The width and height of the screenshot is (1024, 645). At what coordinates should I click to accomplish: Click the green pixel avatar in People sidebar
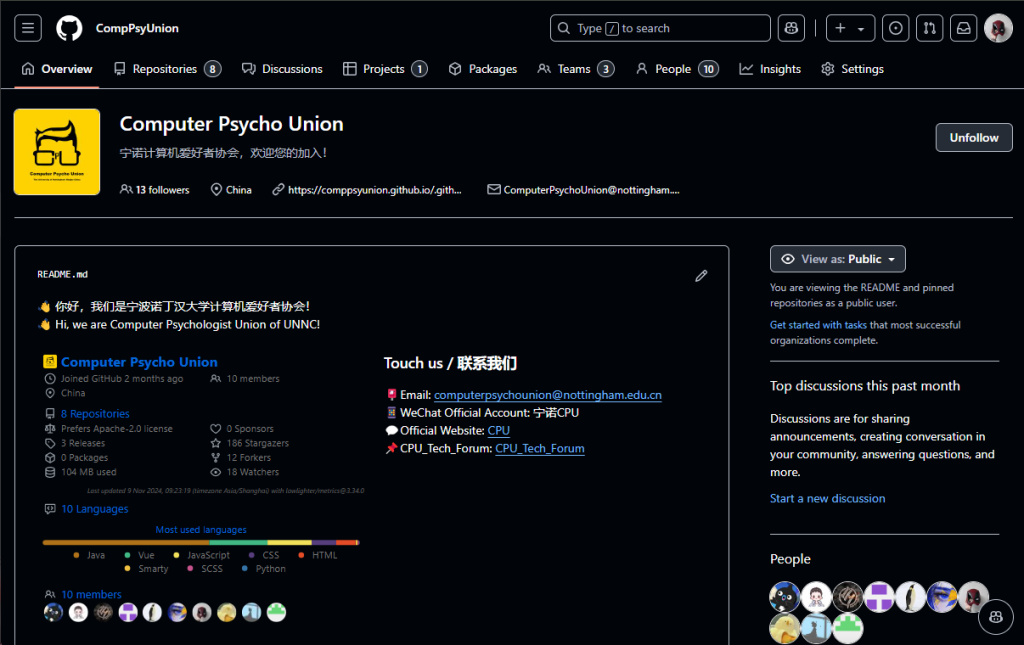pyautogui.click(x=848, y=629)
